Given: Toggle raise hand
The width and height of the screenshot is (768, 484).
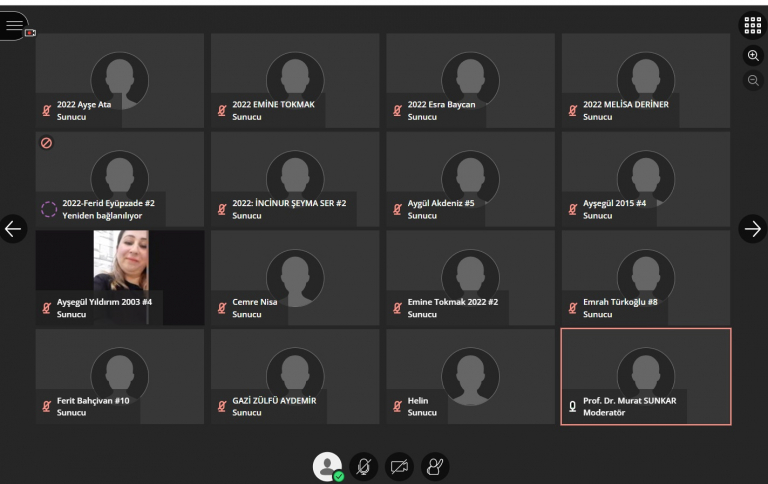Looking at the screenshot, I should pos(435,466).
